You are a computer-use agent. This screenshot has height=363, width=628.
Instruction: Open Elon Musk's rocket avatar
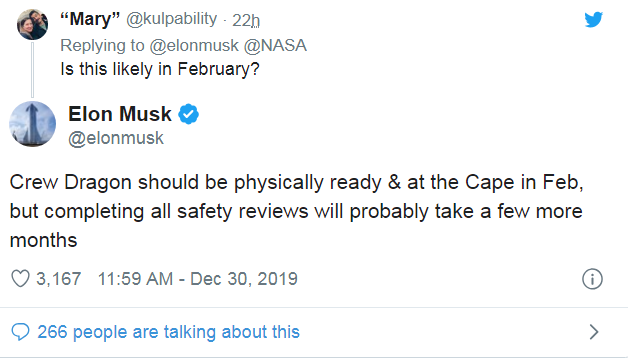(32, 124)
